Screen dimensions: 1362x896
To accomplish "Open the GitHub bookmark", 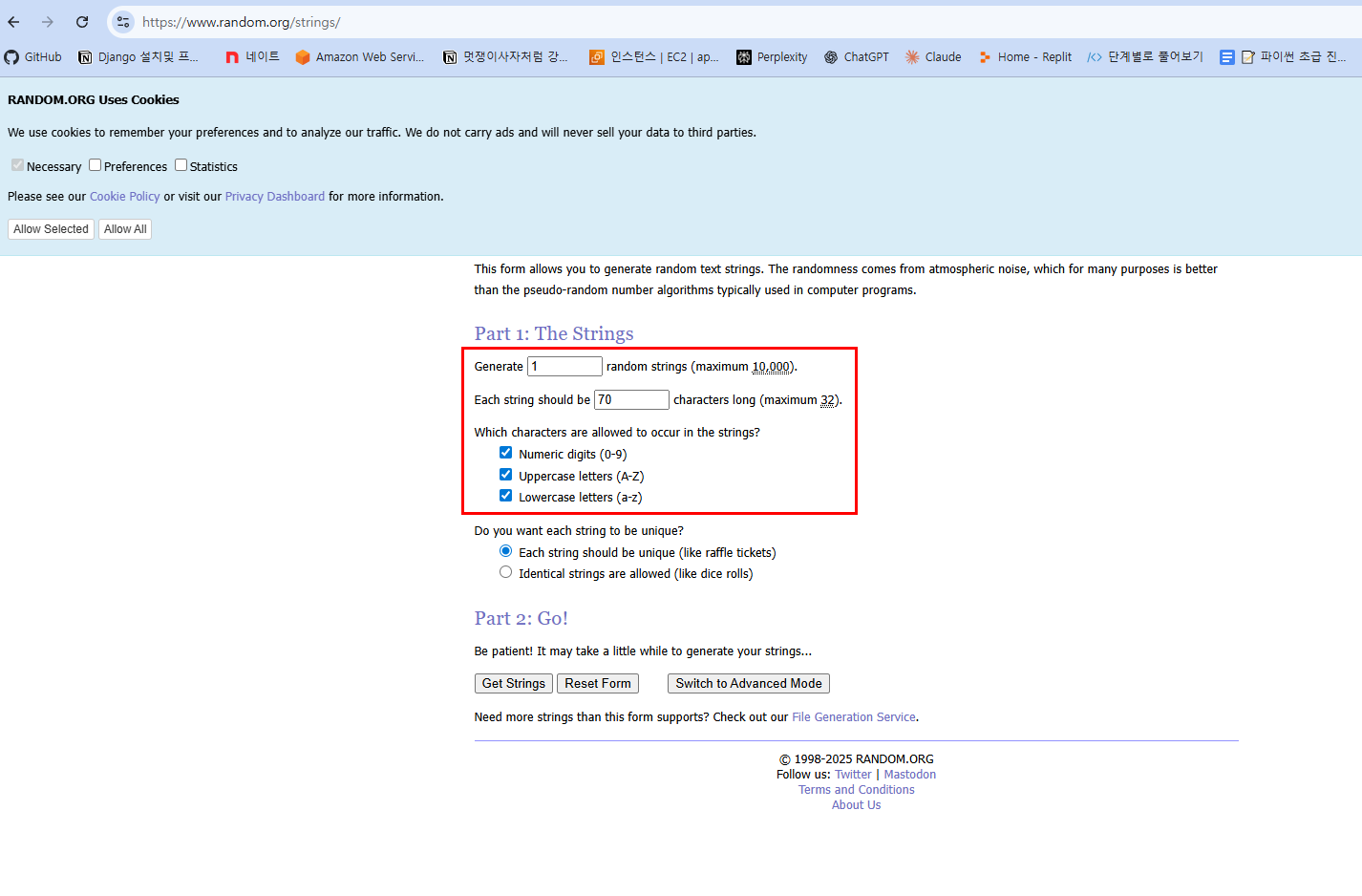I will [x=33, y=57].
